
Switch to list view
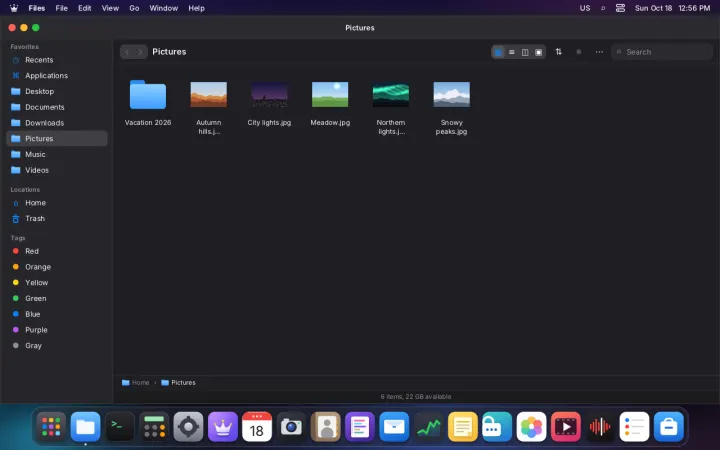pyautogui.click(x=512, y=52)
